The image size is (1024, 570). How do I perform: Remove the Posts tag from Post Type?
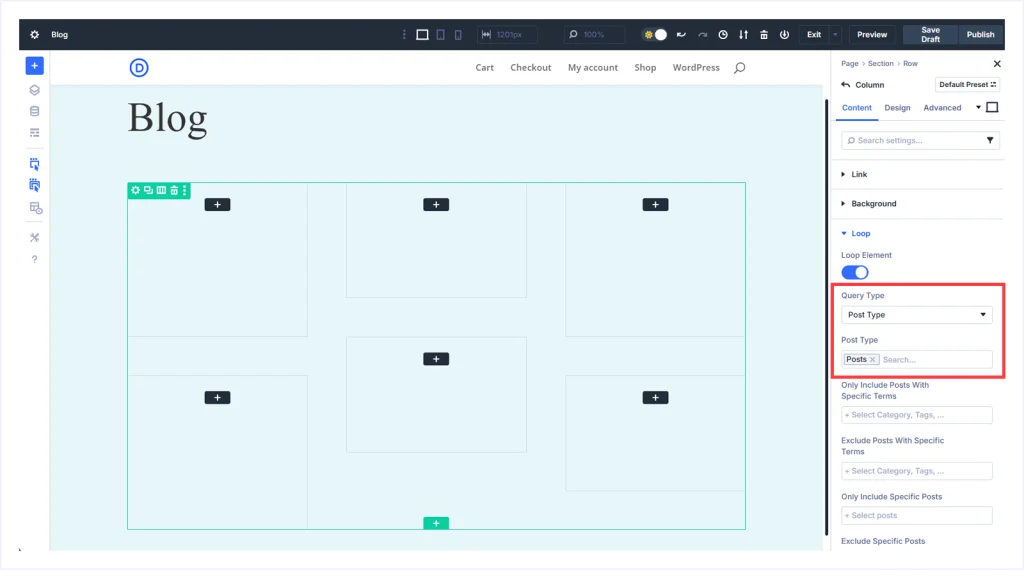pyautogui.click(x=872, y=360)
